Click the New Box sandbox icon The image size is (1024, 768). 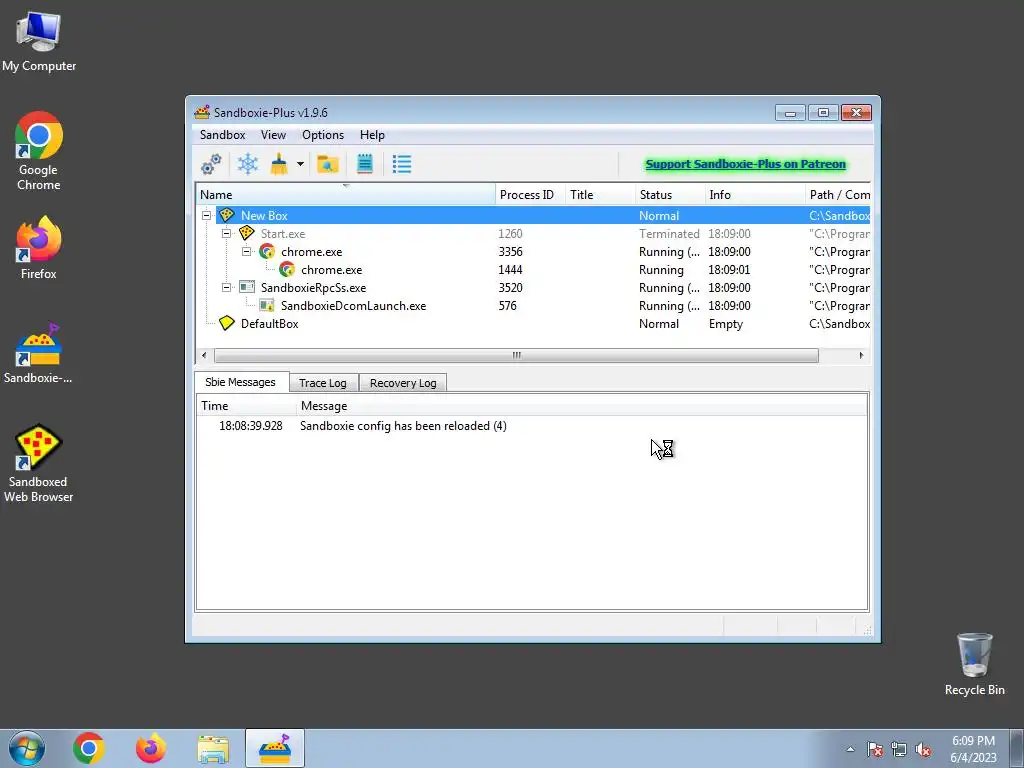[x=227, y=215]
